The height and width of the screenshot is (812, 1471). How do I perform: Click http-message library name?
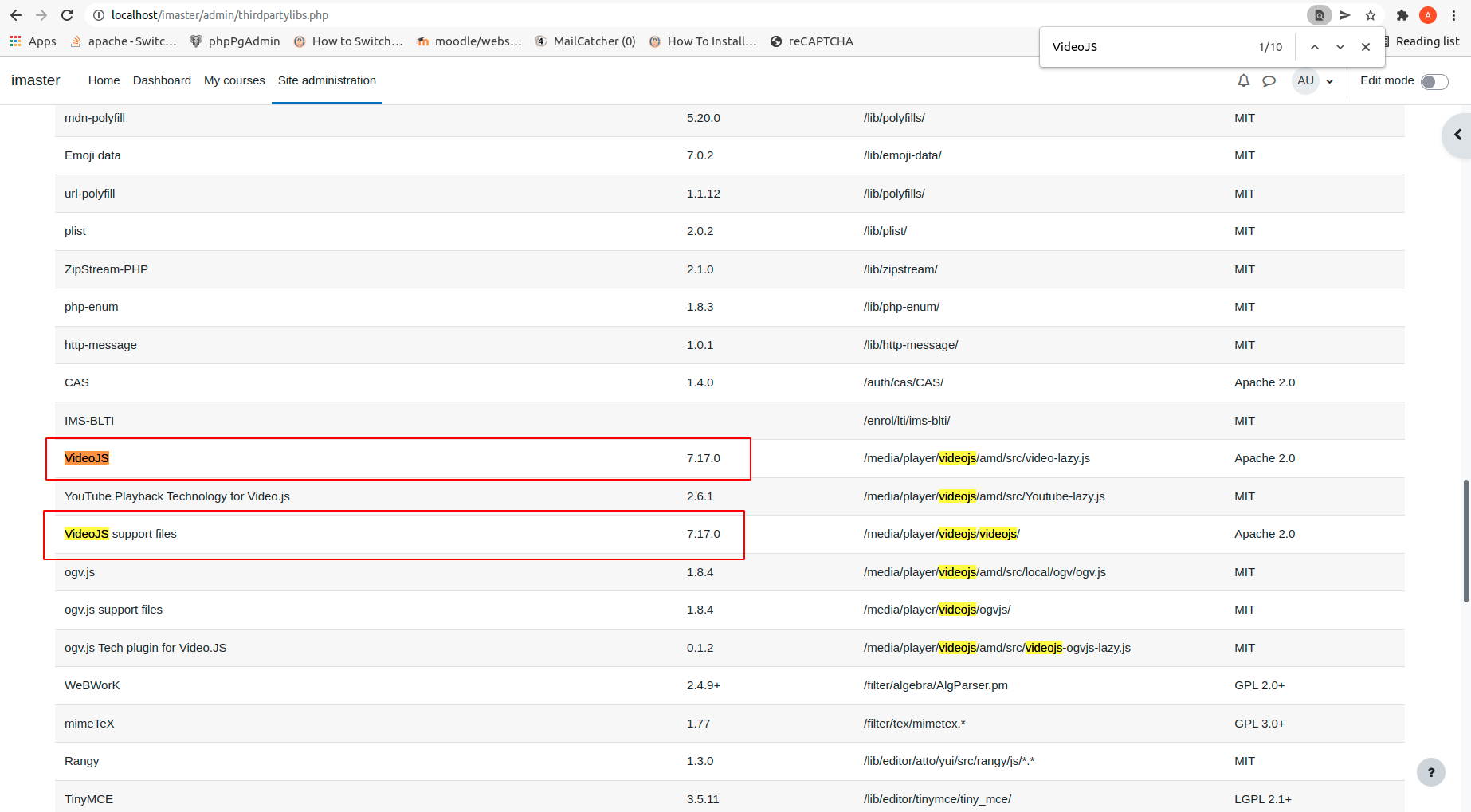point(100,345)
